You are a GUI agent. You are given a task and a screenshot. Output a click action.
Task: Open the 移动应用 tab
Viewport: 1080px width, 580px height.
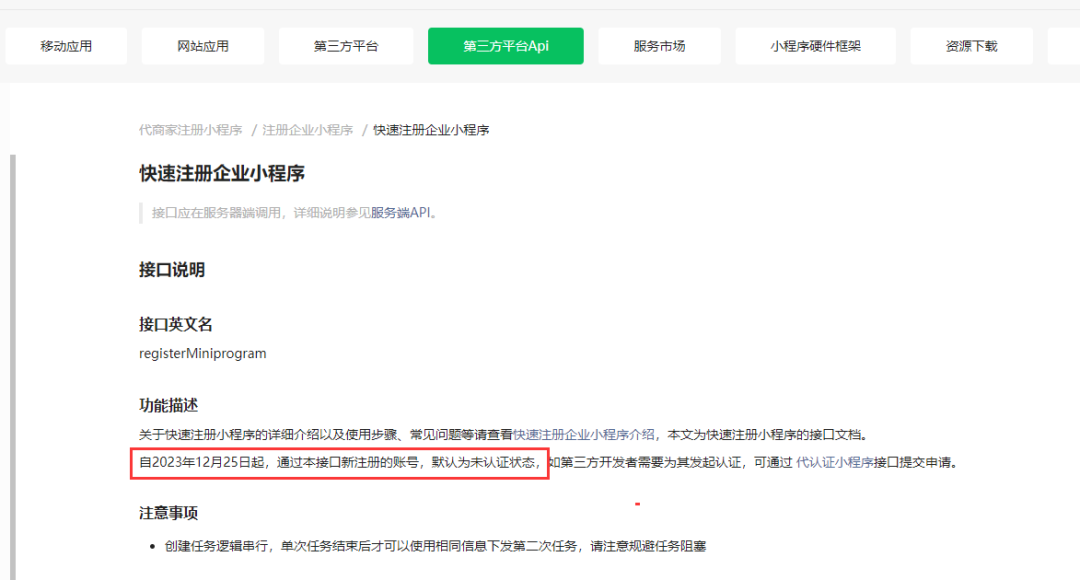click(66, 46)
